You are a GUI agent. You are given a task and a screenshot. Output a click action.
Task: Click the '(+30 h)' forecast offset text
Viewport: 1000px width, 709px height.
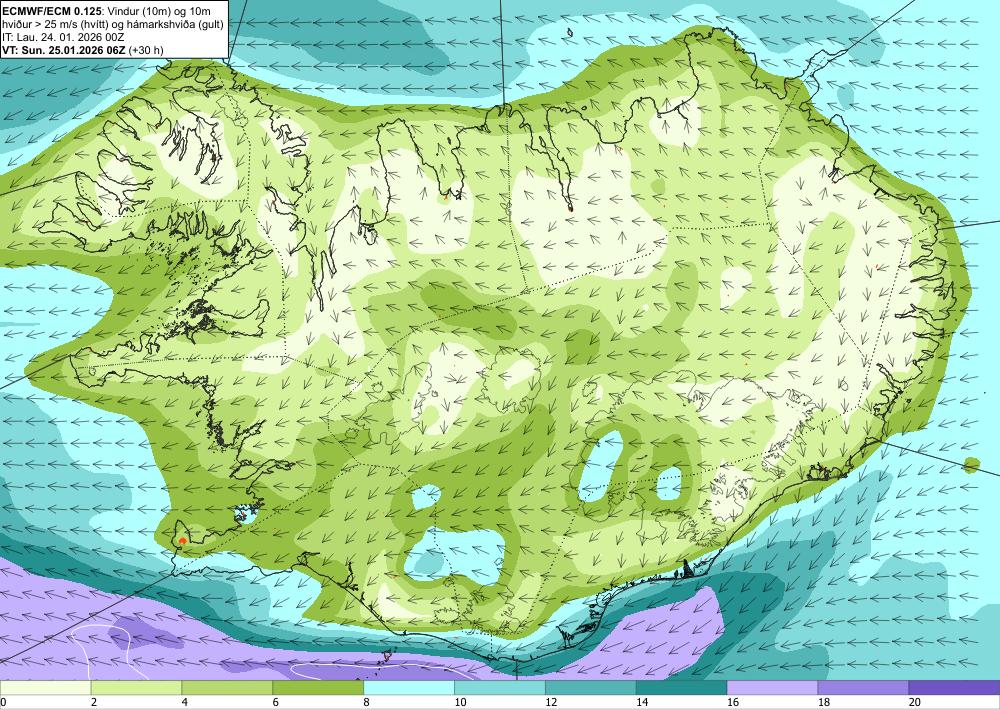tap(145, 50)
